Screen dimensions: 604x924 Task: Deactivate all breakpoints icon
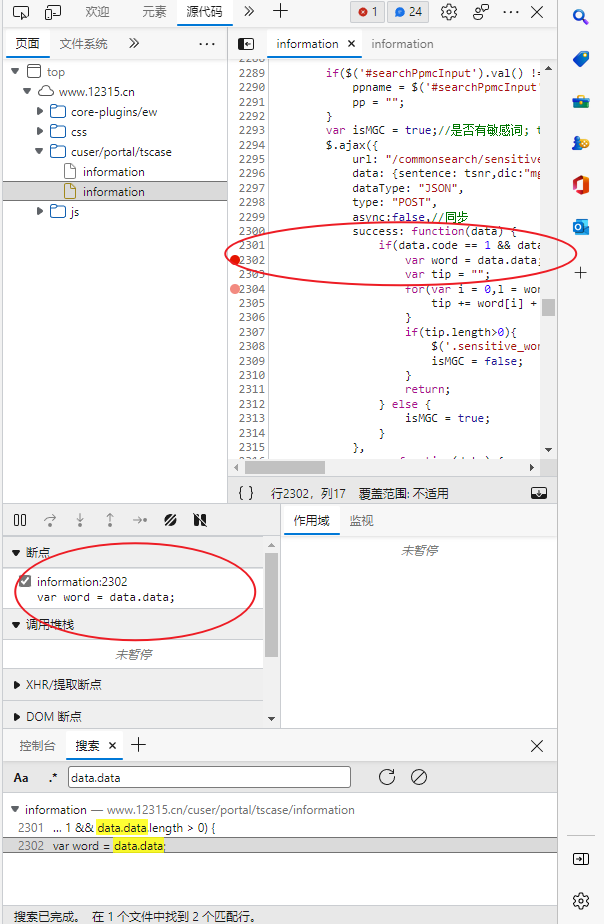pos(170,520)
